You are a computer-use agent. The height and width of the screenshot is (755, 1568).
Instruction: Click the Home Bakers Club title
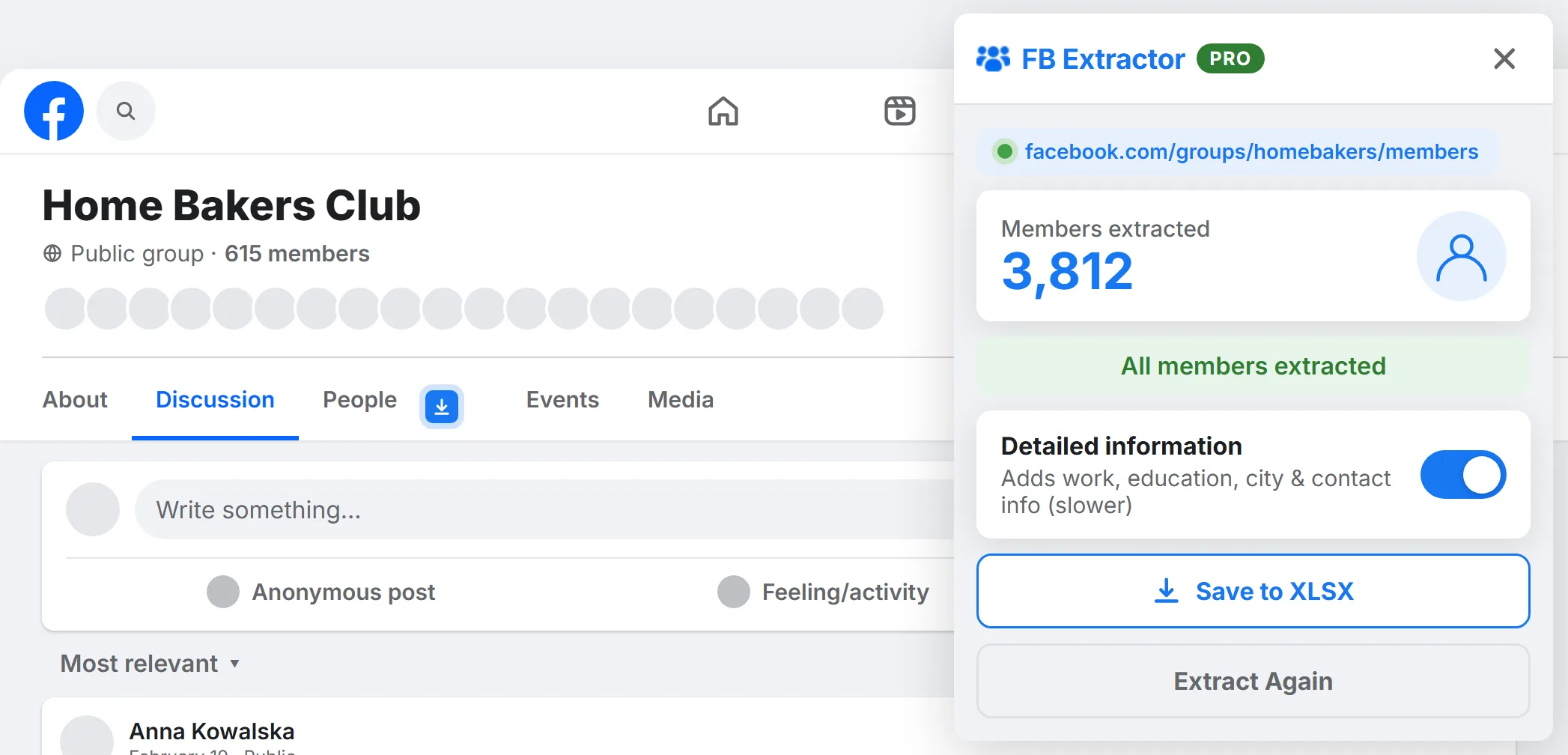[x=231, y=205]
